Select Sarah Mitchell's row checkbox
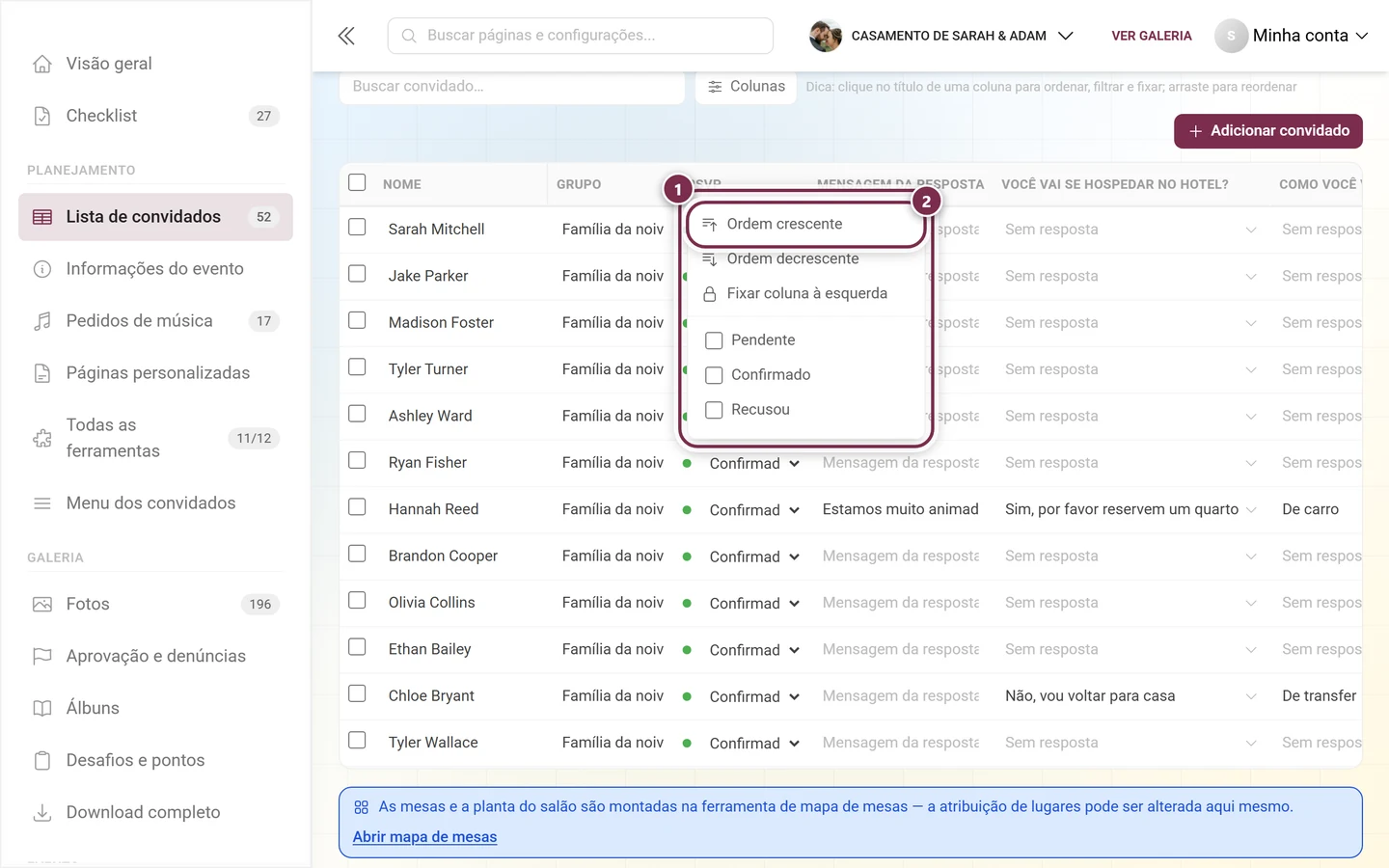This screenshot has width=1389, height=868. 357,228
